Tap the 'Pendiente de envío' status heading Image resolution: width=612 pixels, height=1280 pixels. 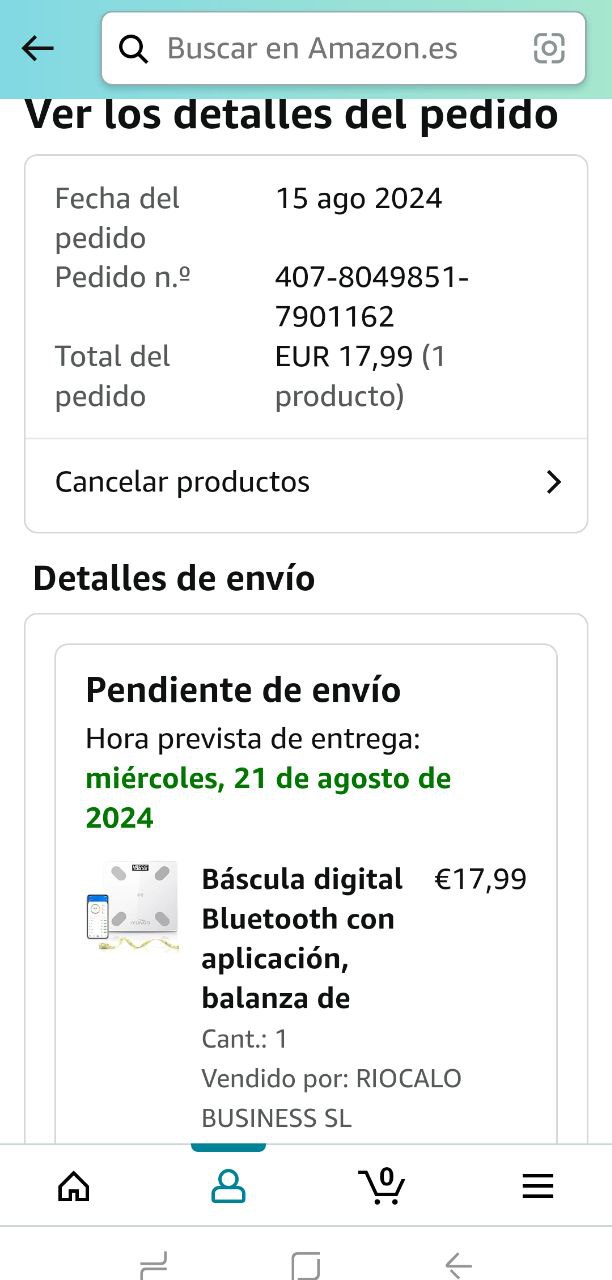[x=243, y=689]
